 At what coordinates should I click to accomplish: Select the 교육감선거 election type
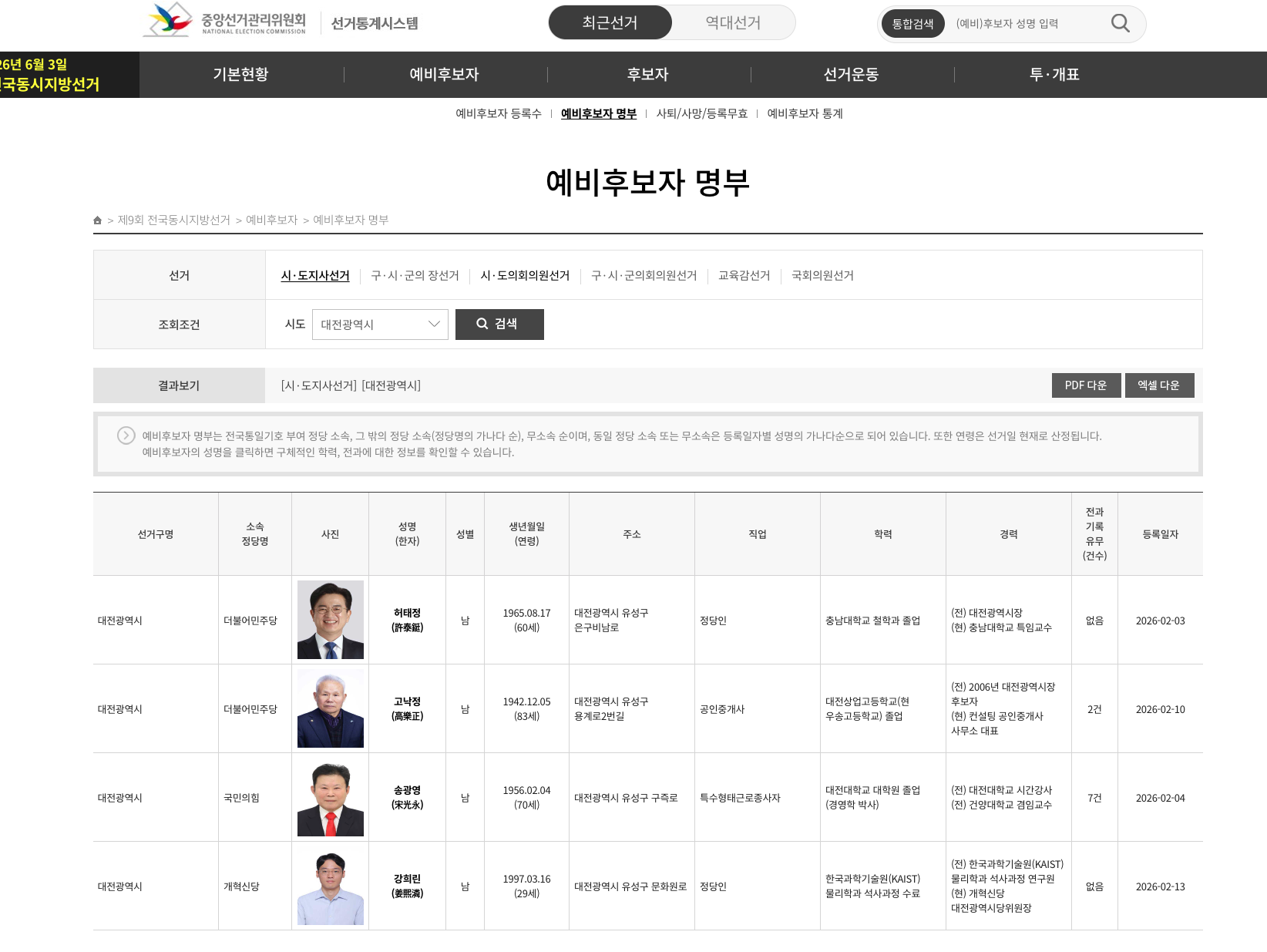coord(744,276)
